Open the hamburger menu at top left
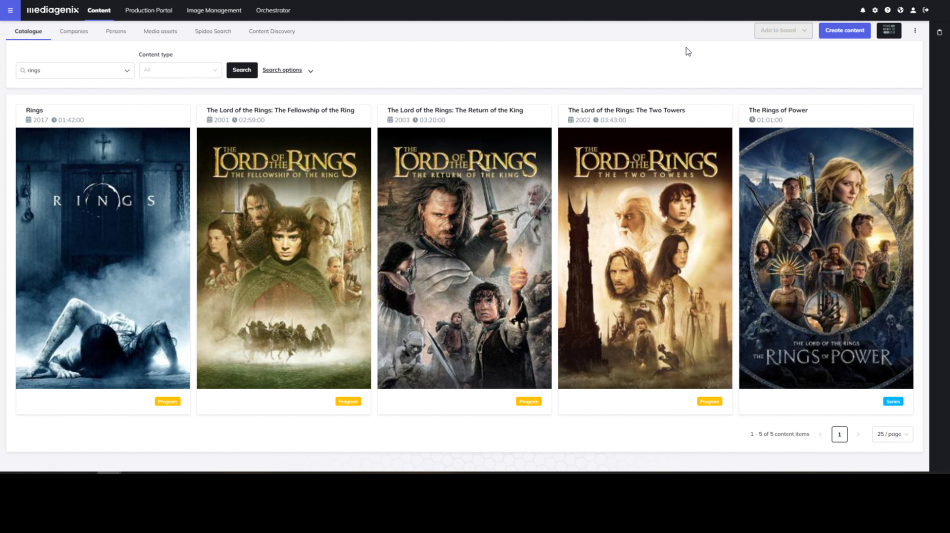This screenshot has width=950, height=533. [x=10, y=10]
